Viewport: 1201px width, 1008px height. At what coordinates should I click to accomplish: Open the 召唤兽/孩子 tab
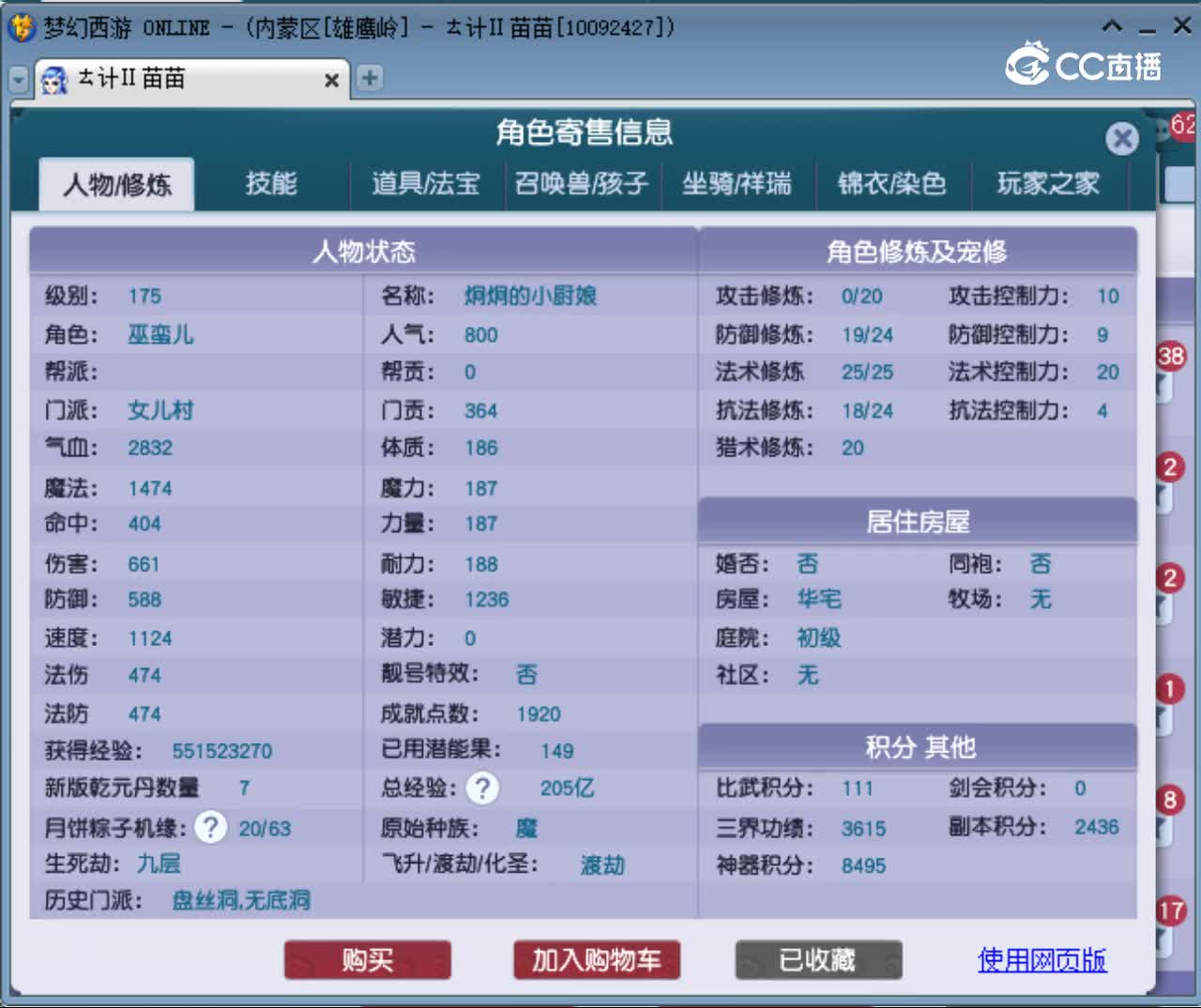click(x=583, y=184)
